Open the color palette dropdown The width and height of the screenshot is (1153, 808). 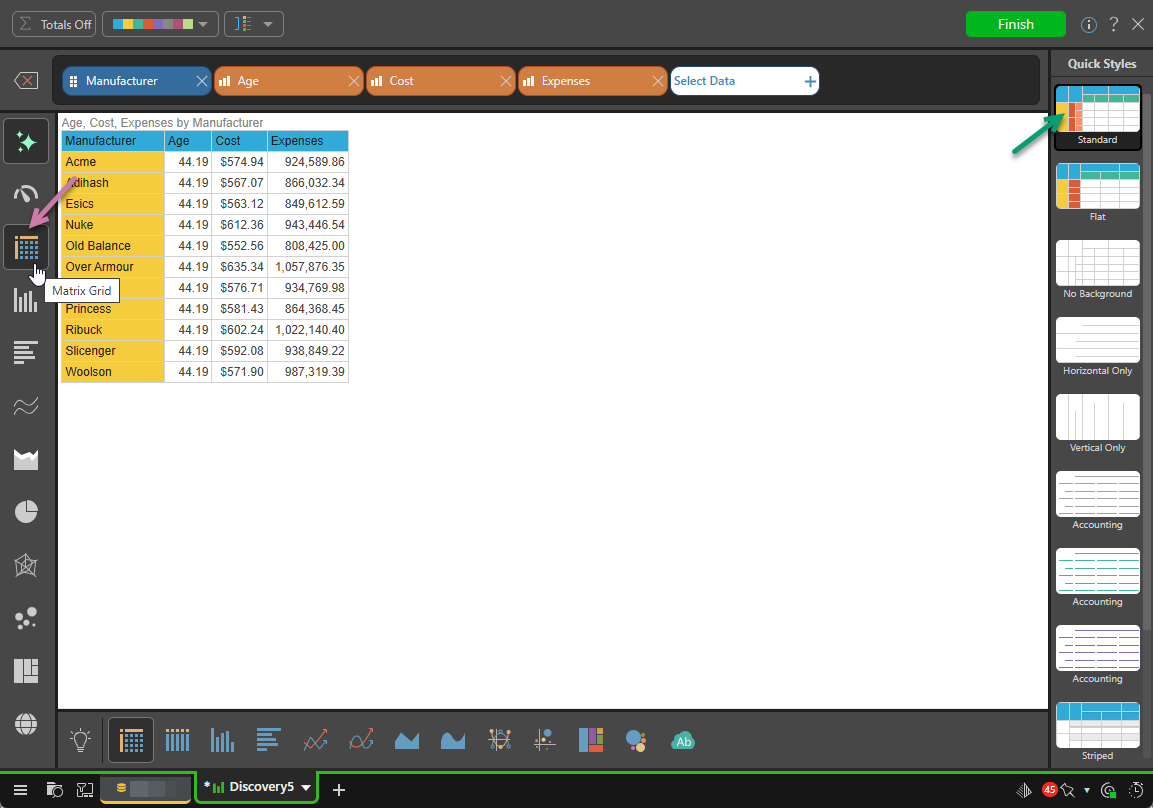pos(160,24)
